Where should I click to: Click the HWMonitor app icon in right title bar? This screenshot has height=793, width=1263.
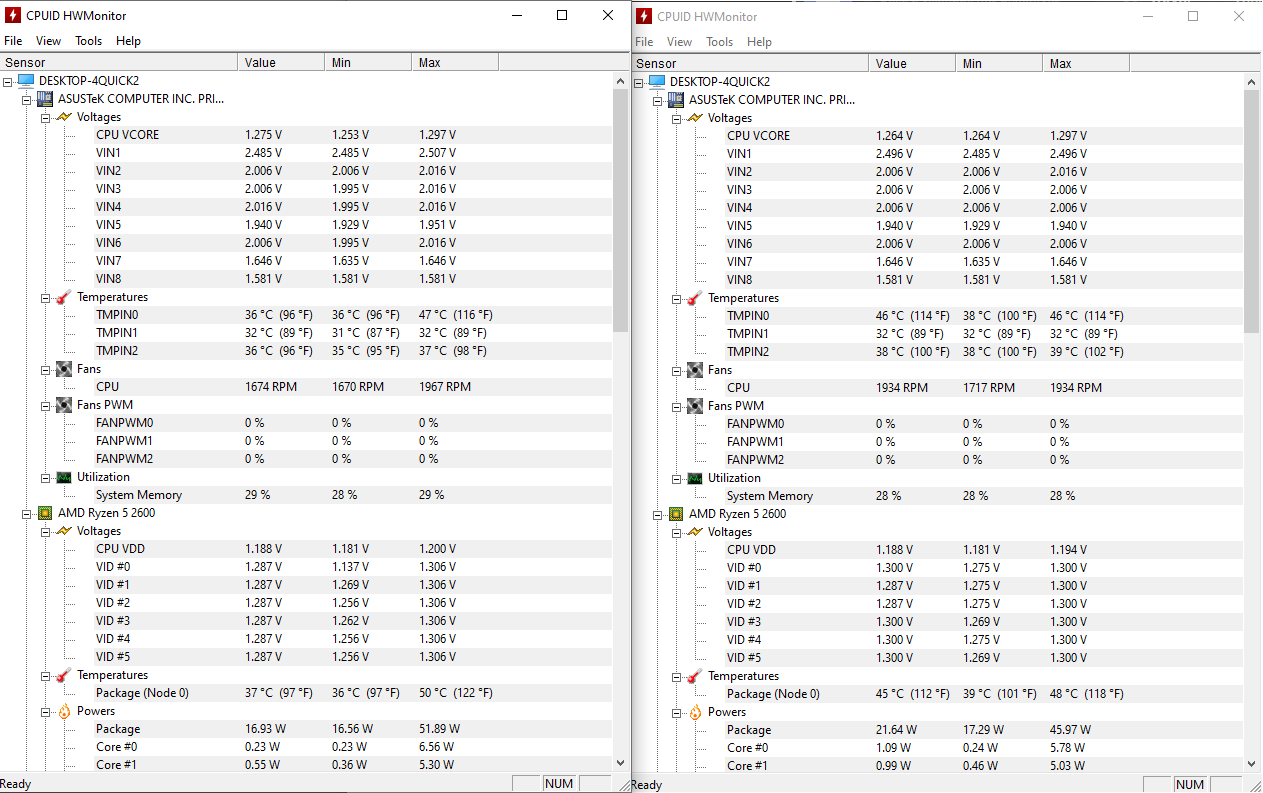(x=644, y=16)
